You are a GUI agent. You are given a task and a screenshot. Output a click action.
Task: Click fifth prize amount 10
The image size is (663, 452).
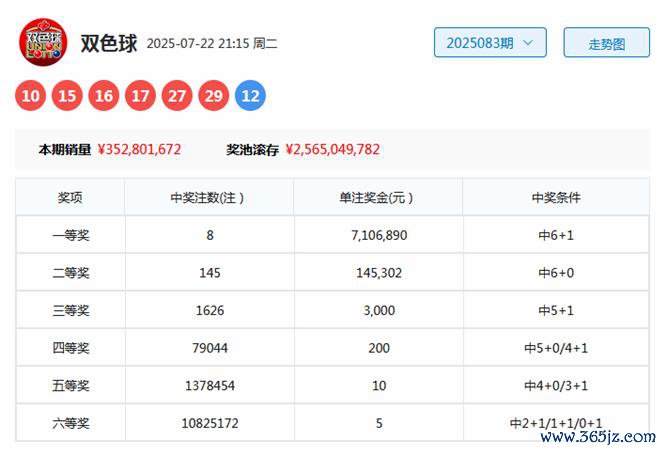[x=379, y=386]
